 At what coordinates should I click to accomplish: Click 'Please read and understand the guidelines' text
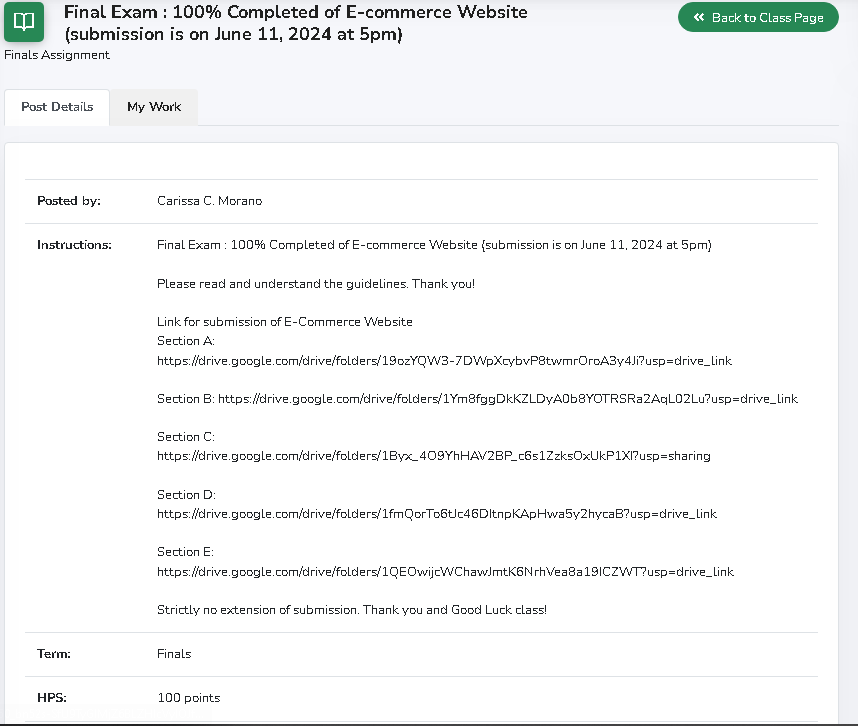tap(315, 284)
